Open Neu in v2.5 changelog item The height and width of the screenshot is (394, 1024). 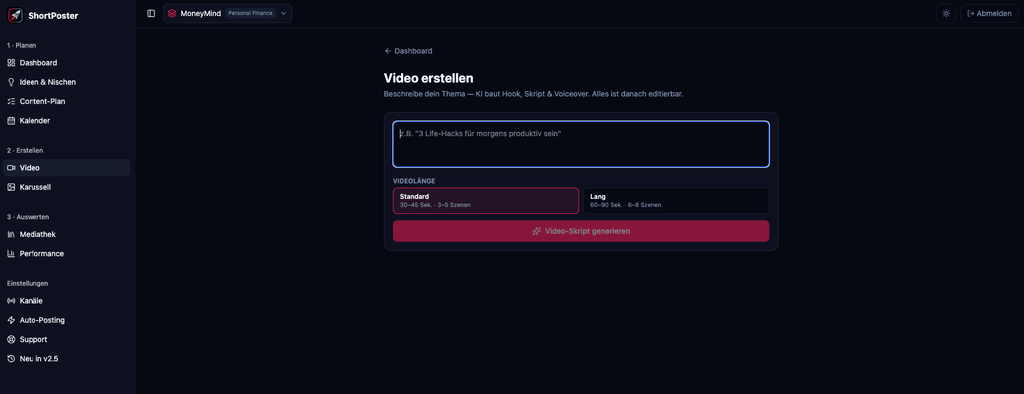(67, 359)
